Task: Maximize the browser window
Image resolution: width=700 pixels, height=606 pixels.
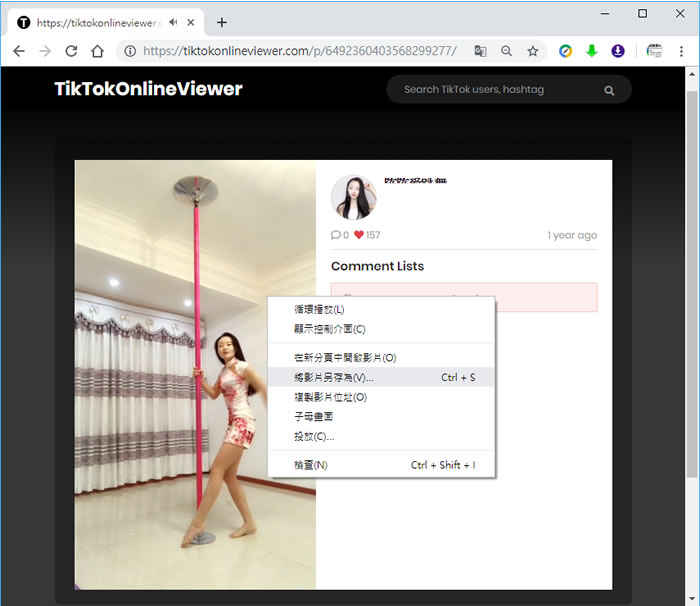Action: pyautogui.click(x=642, y=13)
